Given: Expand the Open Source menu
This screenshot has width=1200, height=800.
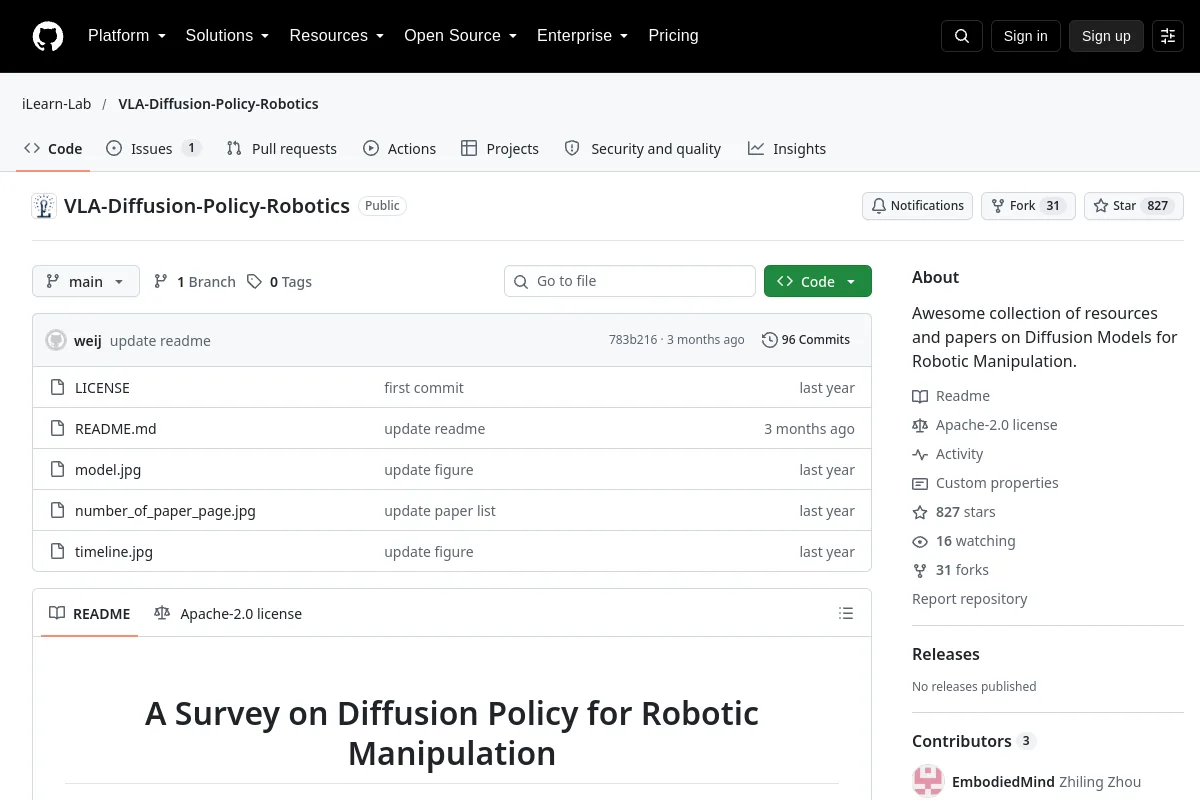Looking at the screenshot, I should [x=460, y=36].
